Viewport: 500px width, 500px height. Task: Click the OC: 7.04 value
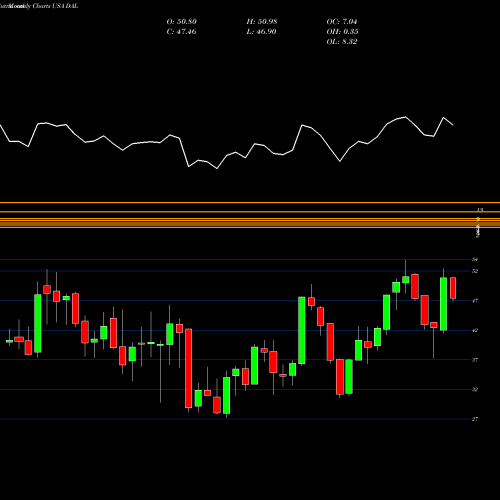[342, 22]
